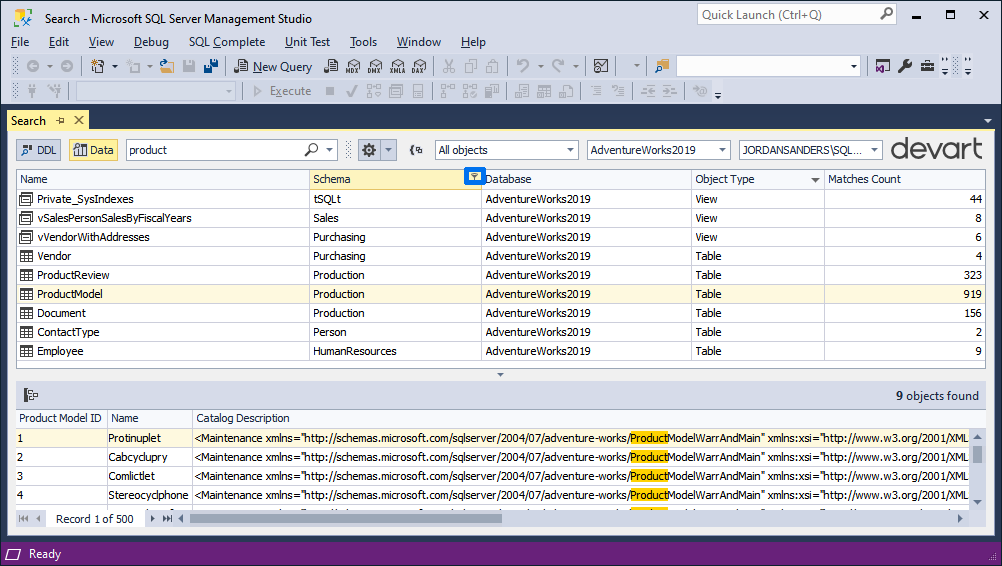Click the Catalog Description column header
Viewport: 1002px width, 566px height.
point(580,418)
